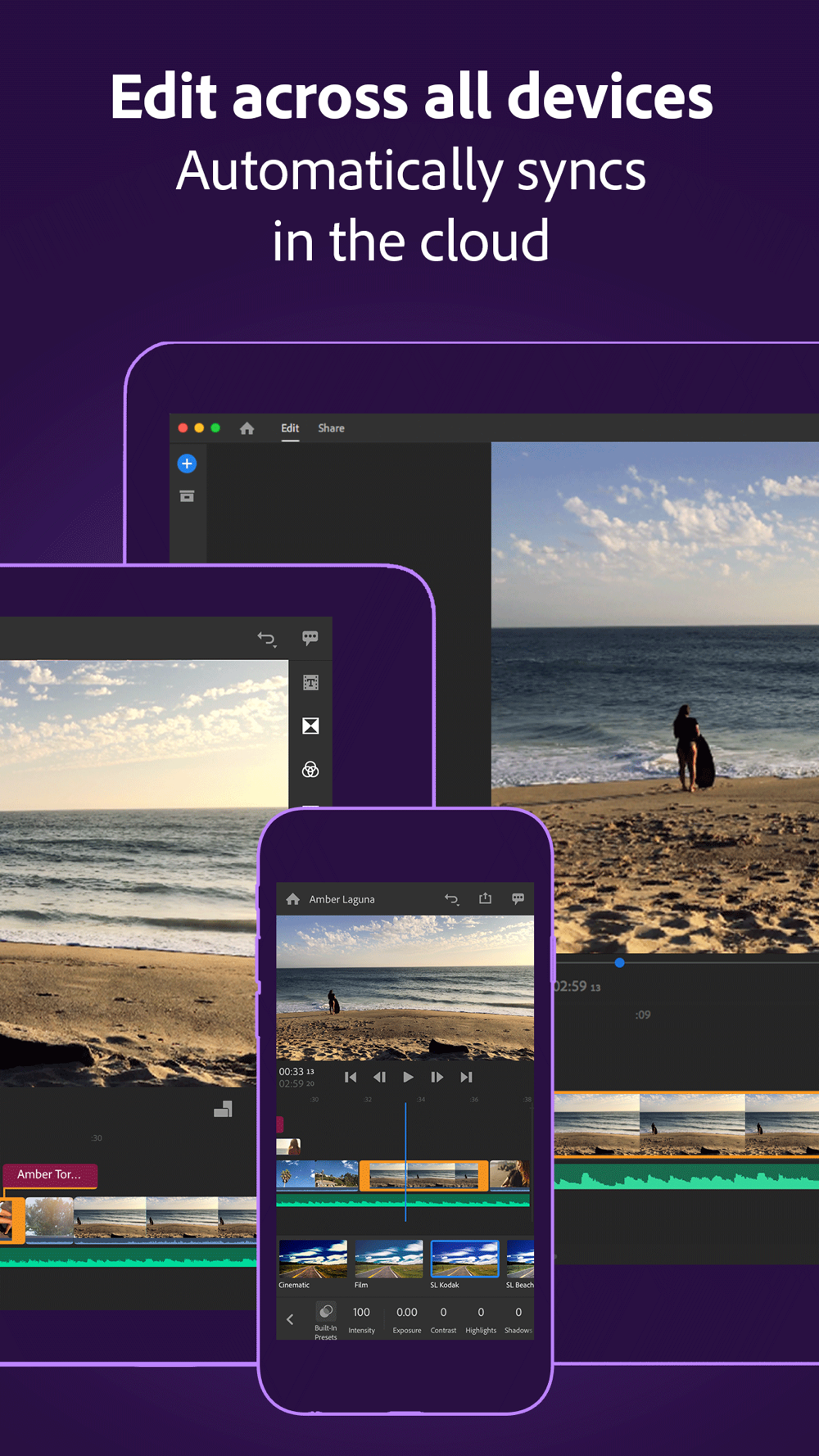Viewport: 819px width, 1456px height.
Task: Tap the share export icon on the phone
Action: [485, 898]
